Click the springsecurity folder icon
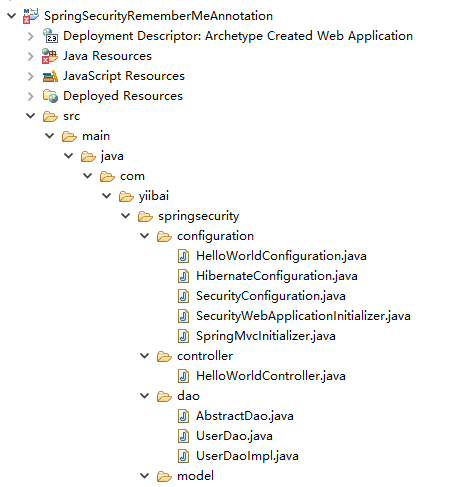 (145, 216)
